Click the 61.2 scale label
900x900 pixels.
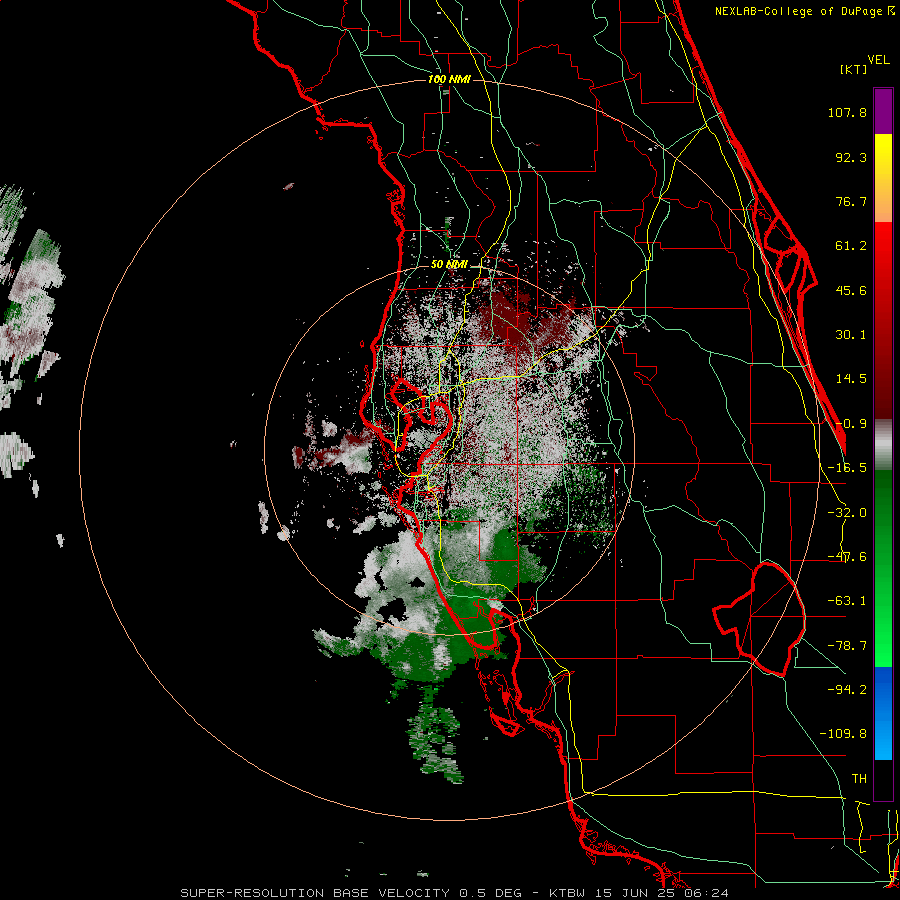tap(851, 246)
